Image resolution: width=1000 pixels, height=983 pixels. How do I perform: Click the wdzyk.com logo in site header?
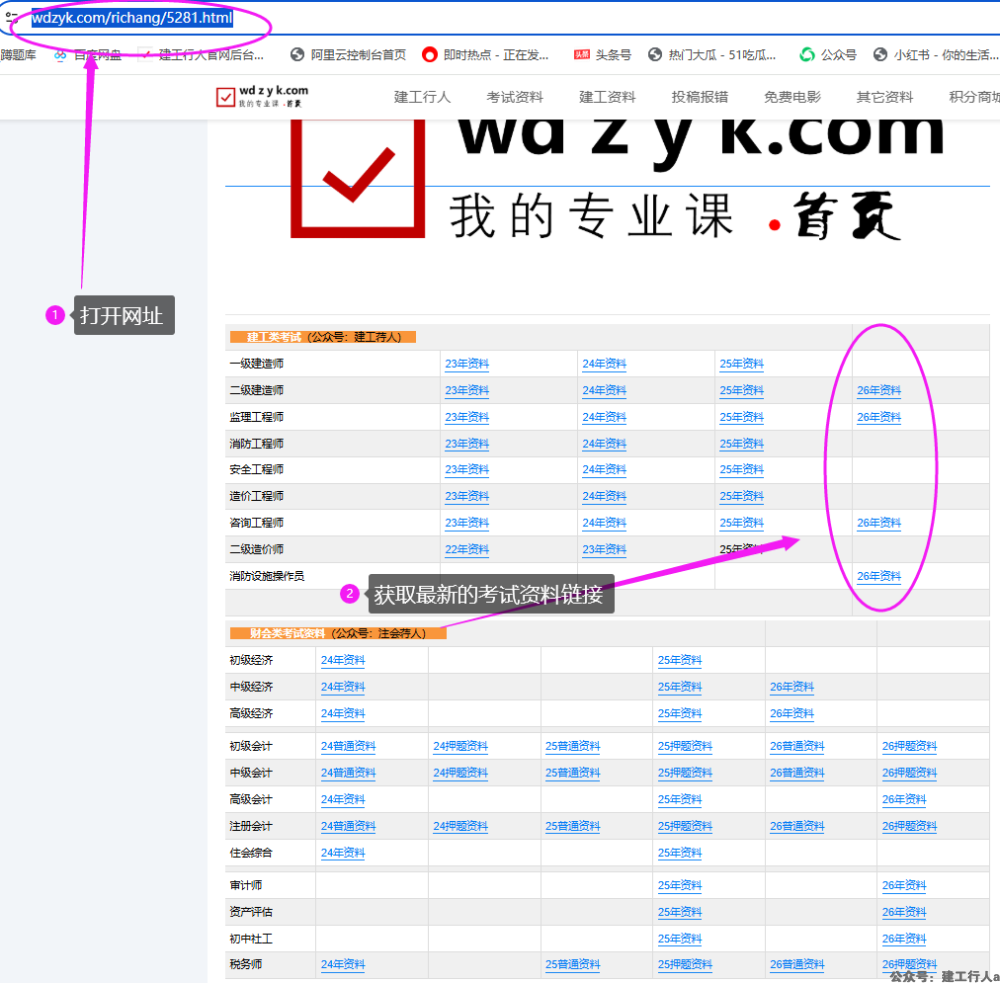point(262,97)
